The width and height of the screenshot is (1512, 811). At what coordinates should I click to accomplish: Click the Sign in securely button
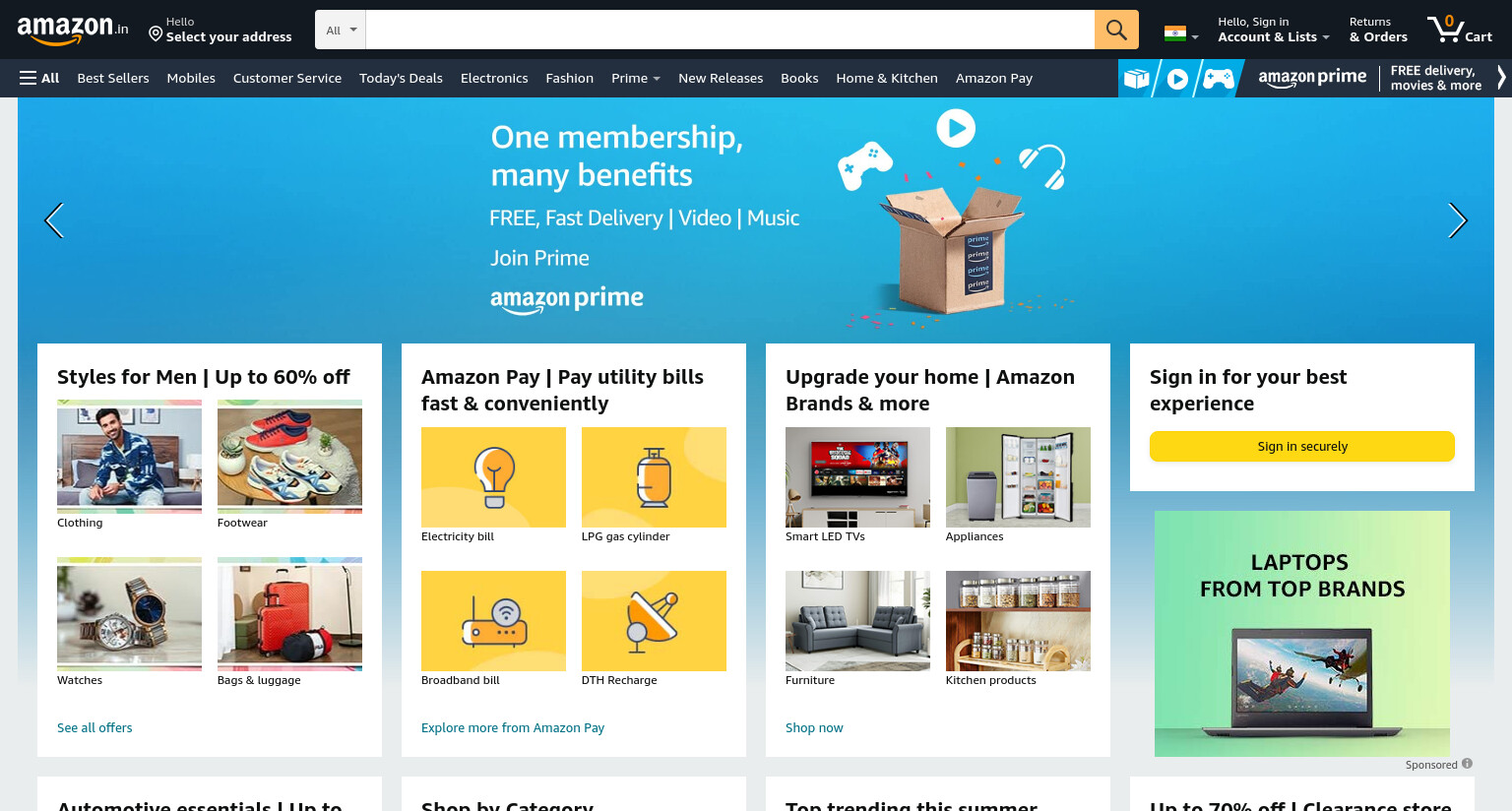[x=1301, y=446]
